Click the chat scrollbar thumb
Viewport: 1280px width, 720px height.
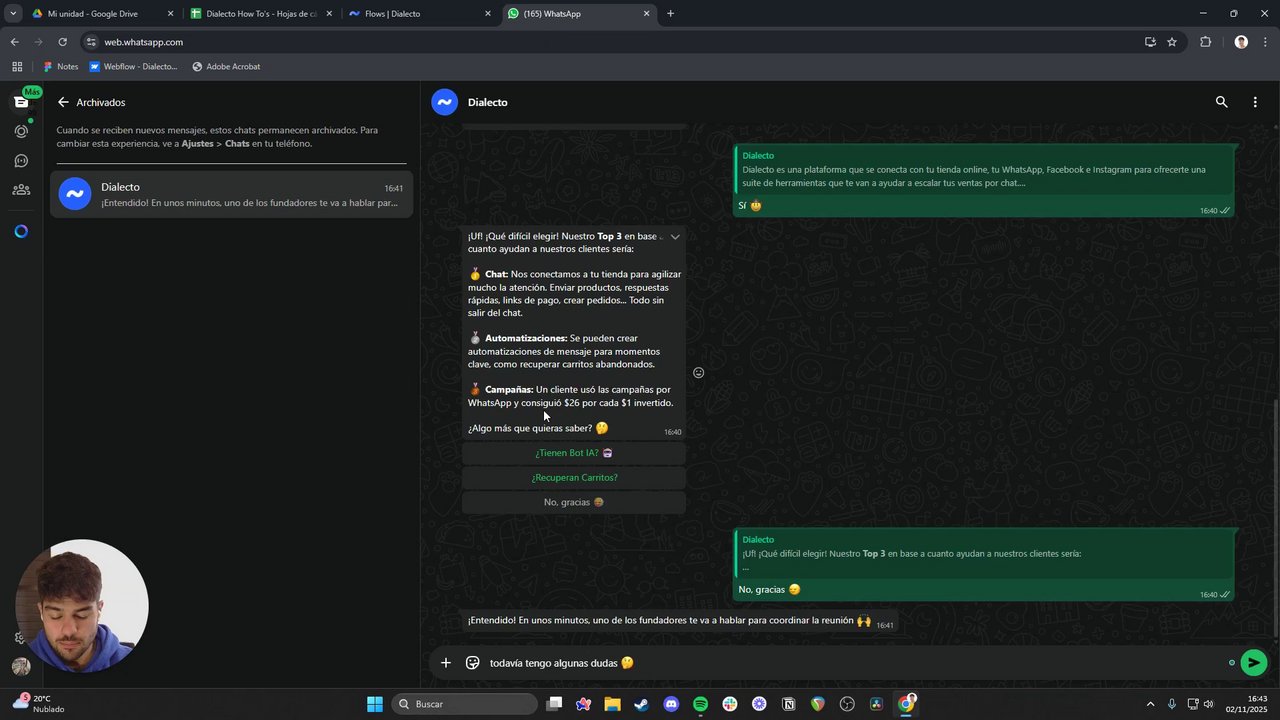tap(1276, 517)
